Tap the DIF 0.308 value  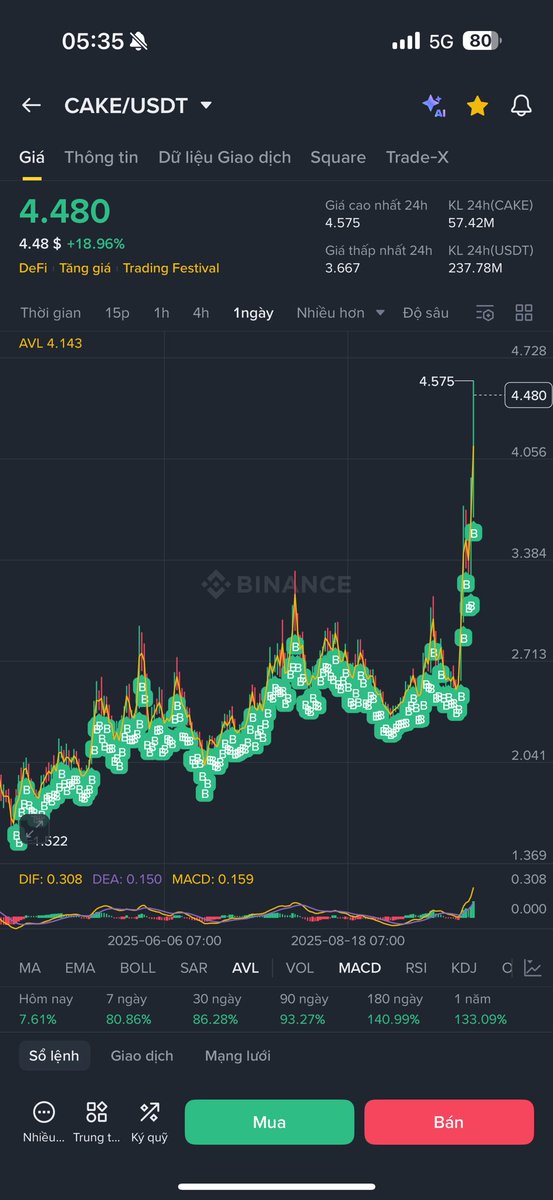pyautogui.click(x=51, y=879)
